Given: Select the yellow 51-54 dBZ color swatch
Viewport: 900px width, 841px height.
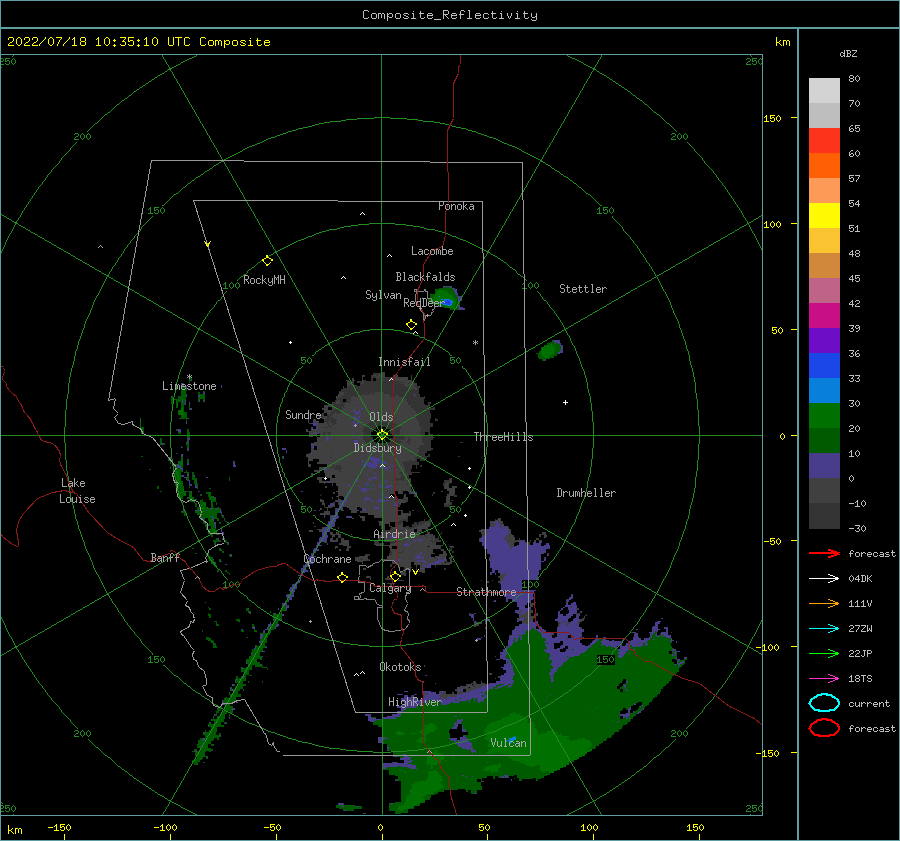Looking at the screenshot, I should pyautogui.click(x=824, y=216).
